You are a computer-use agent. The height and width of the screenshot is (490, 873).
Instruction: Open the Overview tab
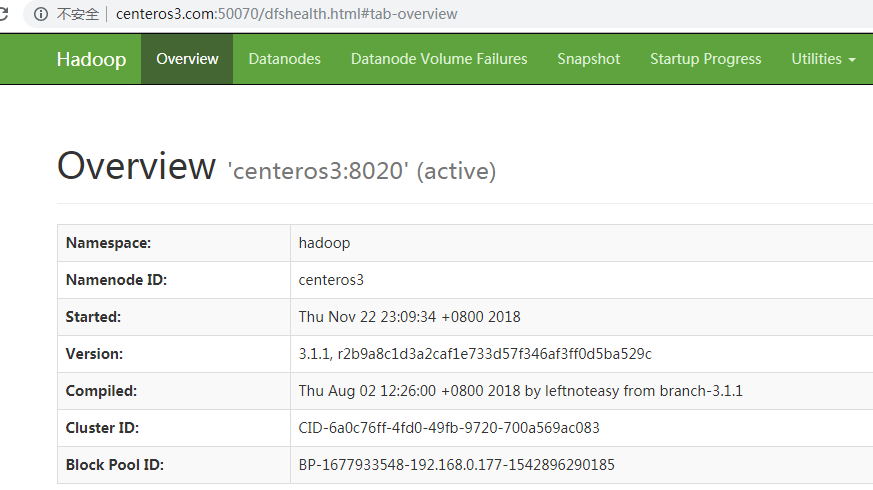(187, 59)
